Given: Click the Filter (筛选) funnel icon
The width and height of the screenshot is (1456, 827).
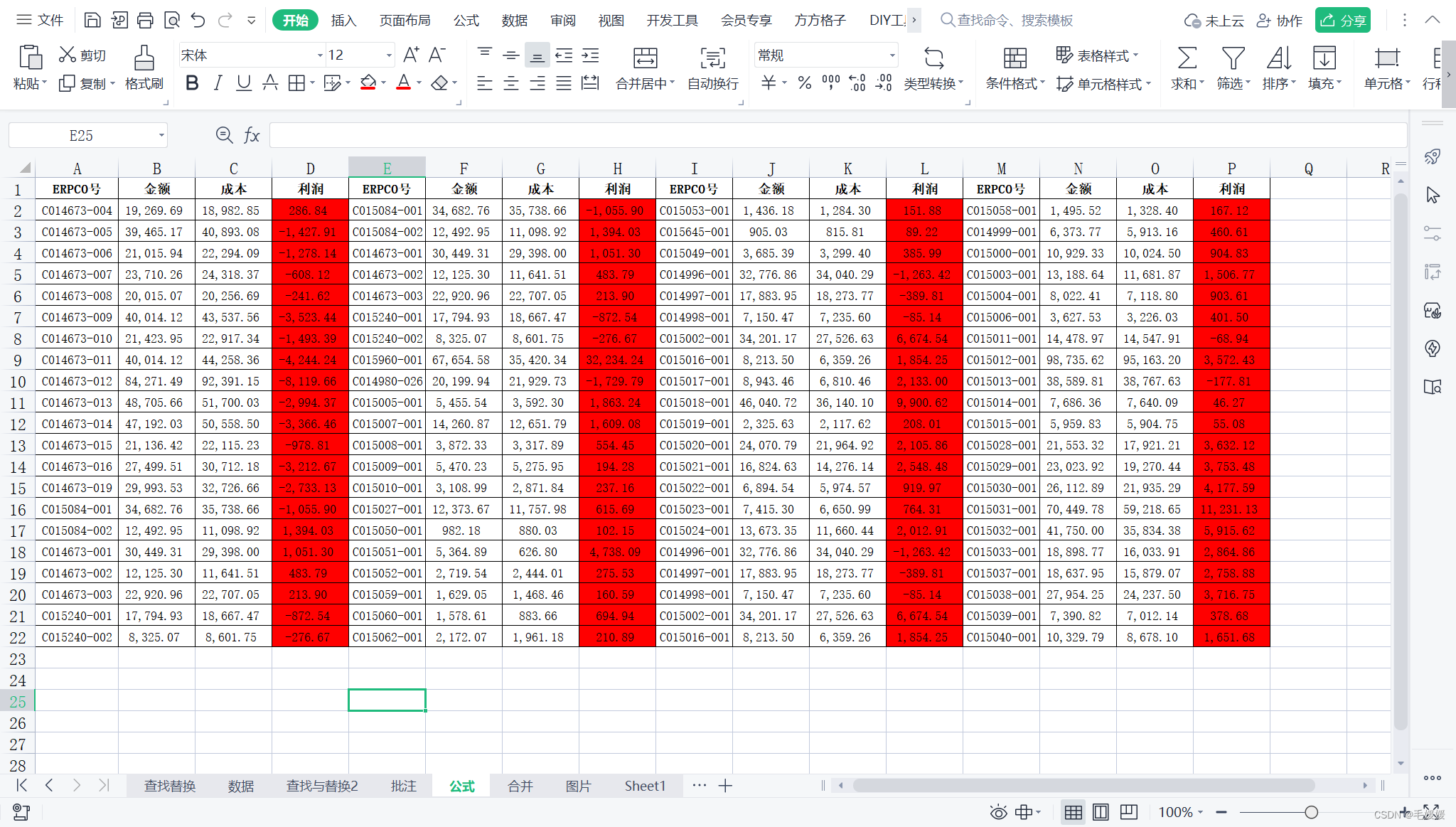Looking at the screenshot, I should (x=1233, y=58).
